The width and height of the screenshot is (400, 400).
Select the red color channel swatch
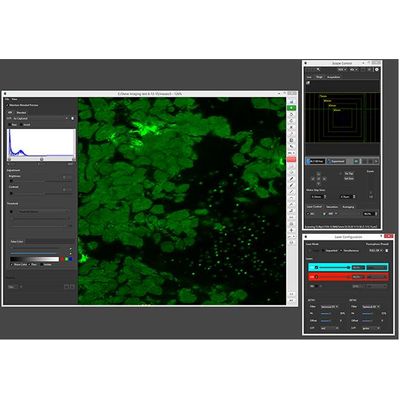click(x=62, y=259)
